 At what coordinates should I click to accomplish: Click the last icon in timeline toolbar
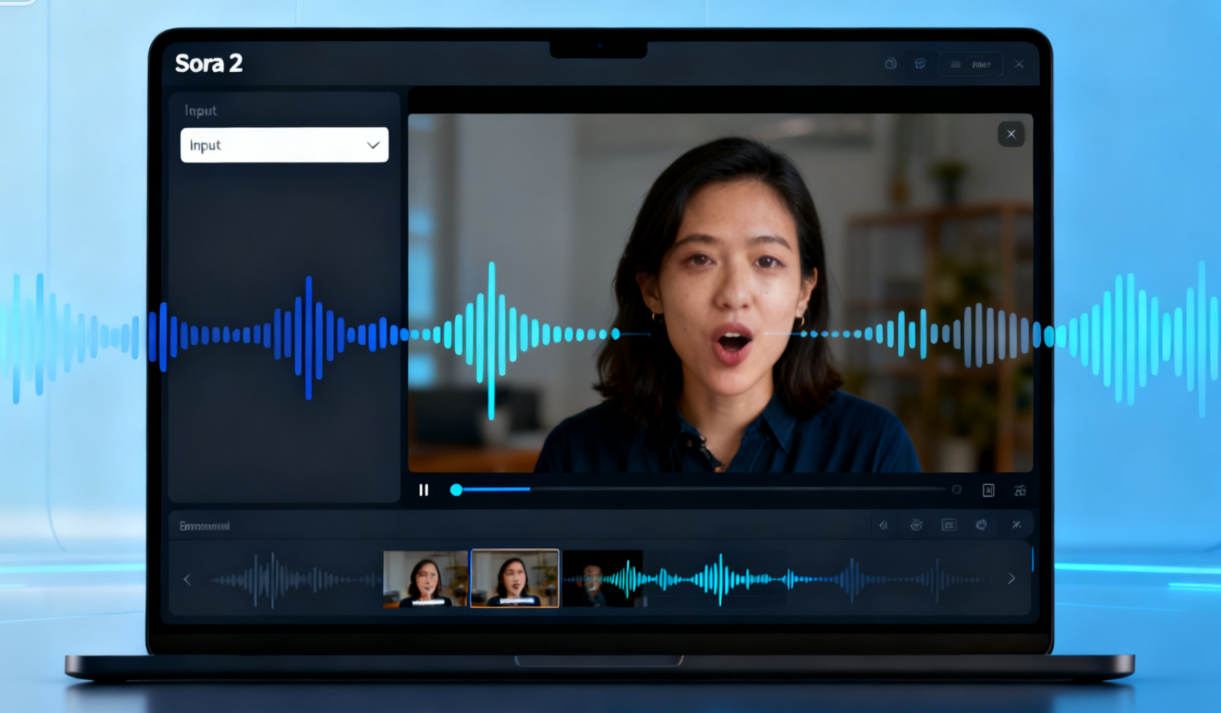click(1016, 525)
